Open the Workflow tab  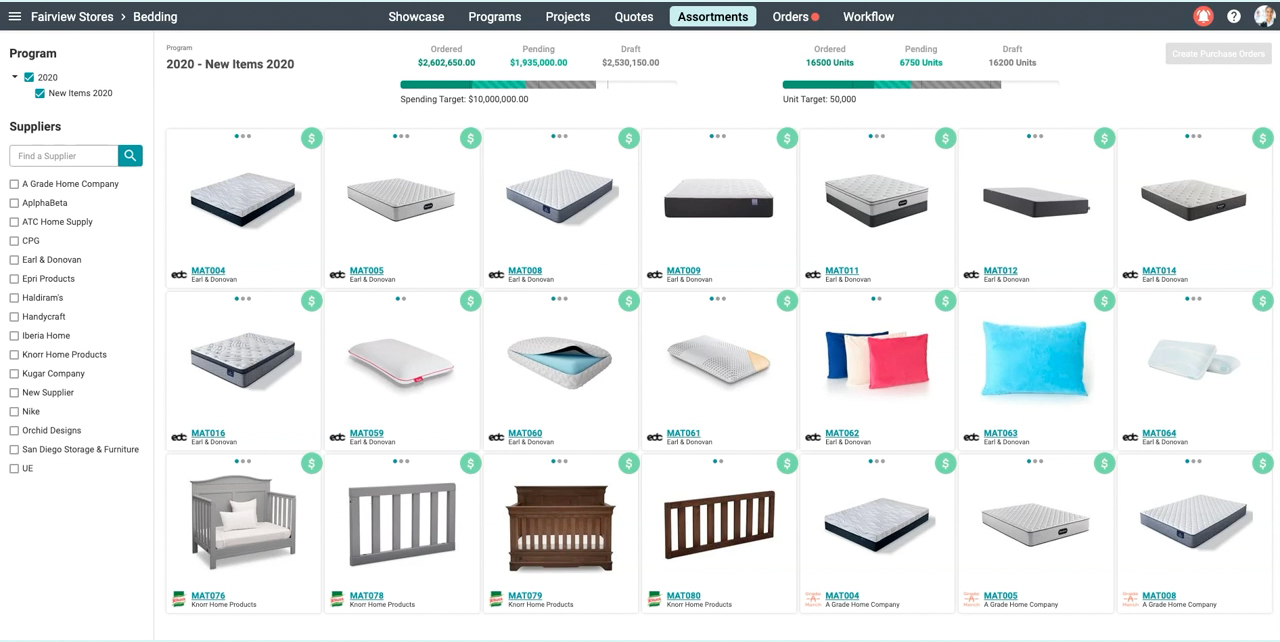pos(868,17)
